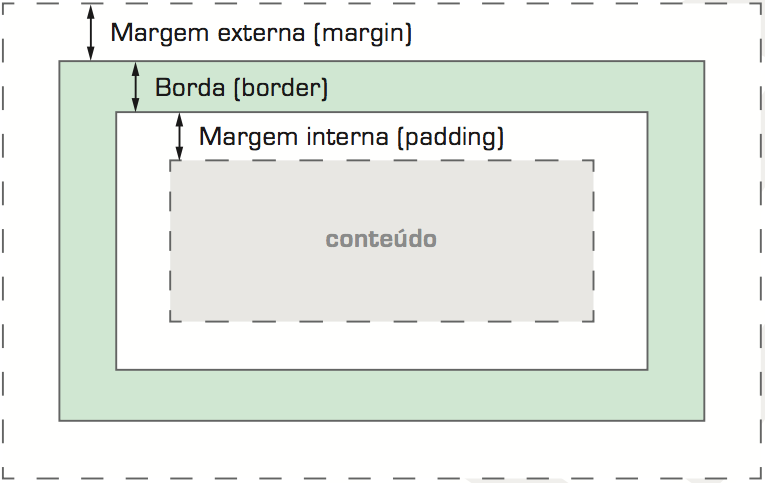The height and width of the screenshot is (483, 765).
Task: Click the white padding area below content
Action: pyautogui.click(x=382, y=345)
